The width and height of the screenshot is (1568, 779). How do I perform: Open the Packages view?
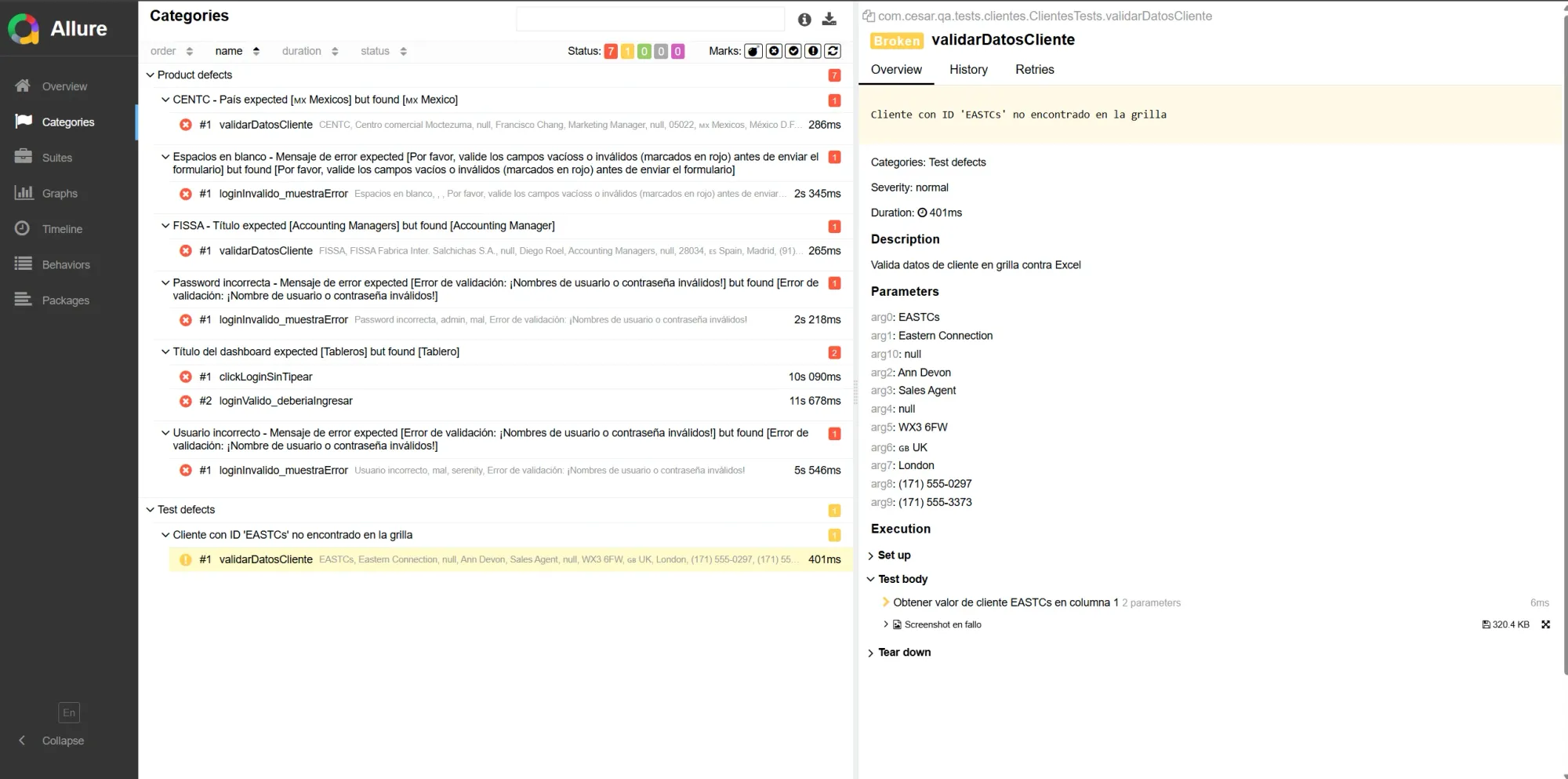(65, 300)
